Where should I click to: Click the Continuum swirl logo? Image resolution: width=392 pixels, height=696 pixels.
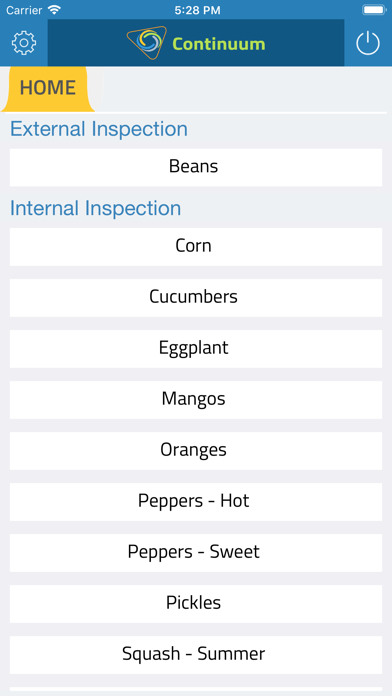coord(147,43)
